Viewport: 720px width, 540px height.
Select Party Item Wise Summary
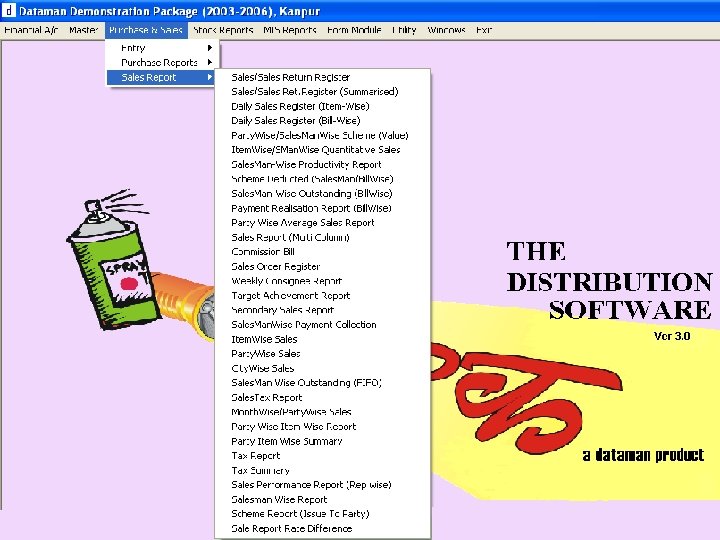(322, 441)
